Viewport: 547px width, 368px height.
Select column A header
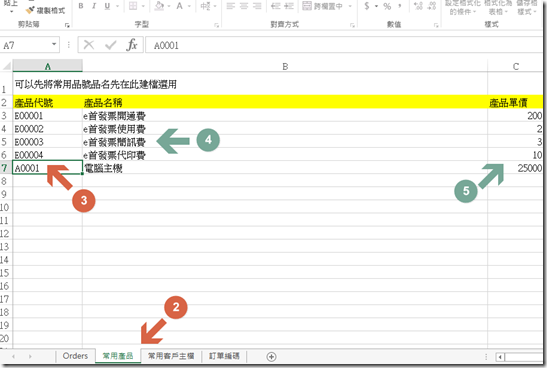47,66
